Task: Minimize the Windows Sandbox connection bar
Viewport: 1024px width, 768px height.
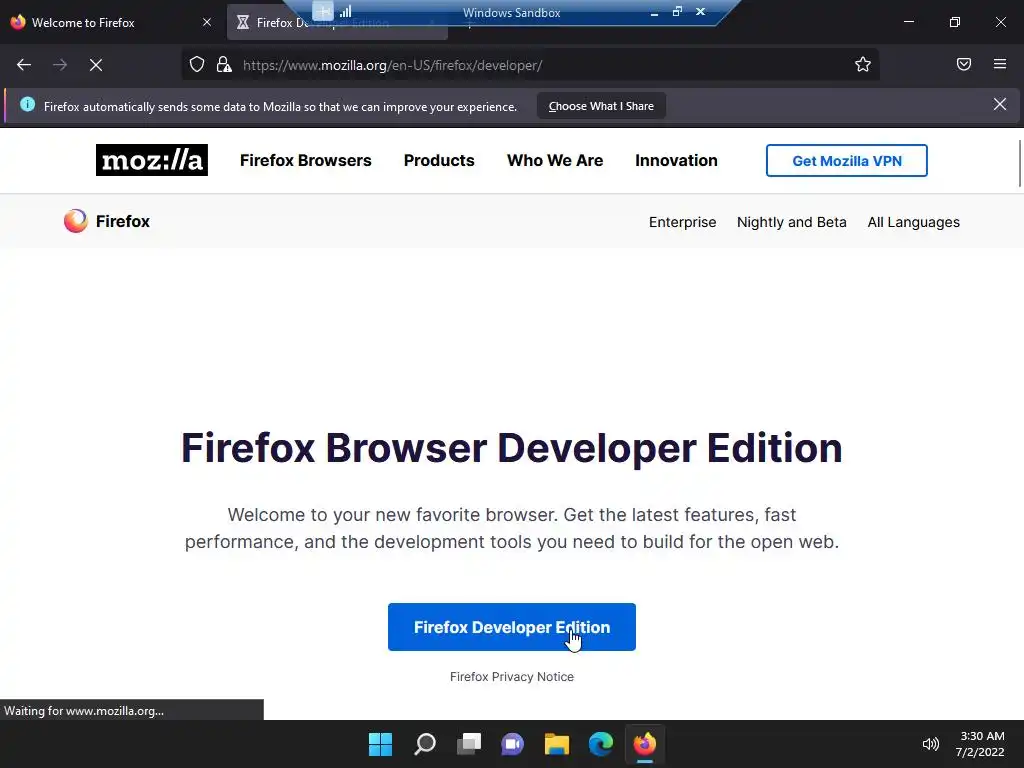Action: pyautogui.click(x=654, y=12)
